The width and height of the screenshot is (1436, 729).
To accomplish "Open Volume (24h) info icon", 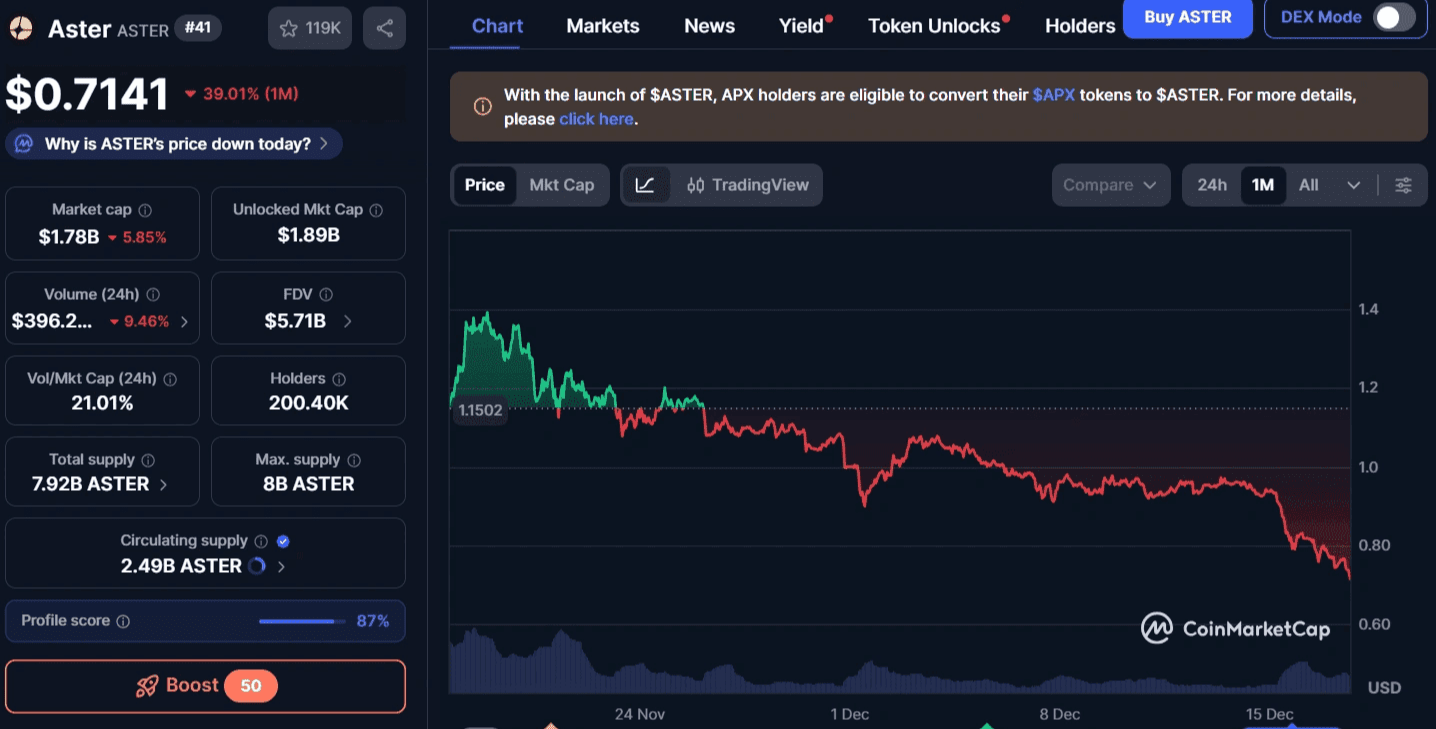I will click(153, 295).
